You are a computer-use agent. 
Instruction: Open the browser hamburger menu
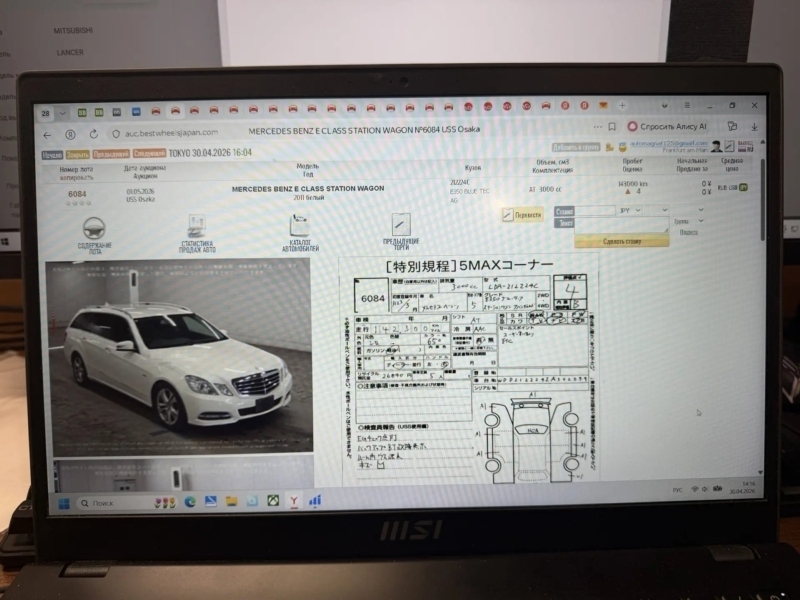point(687,106)
